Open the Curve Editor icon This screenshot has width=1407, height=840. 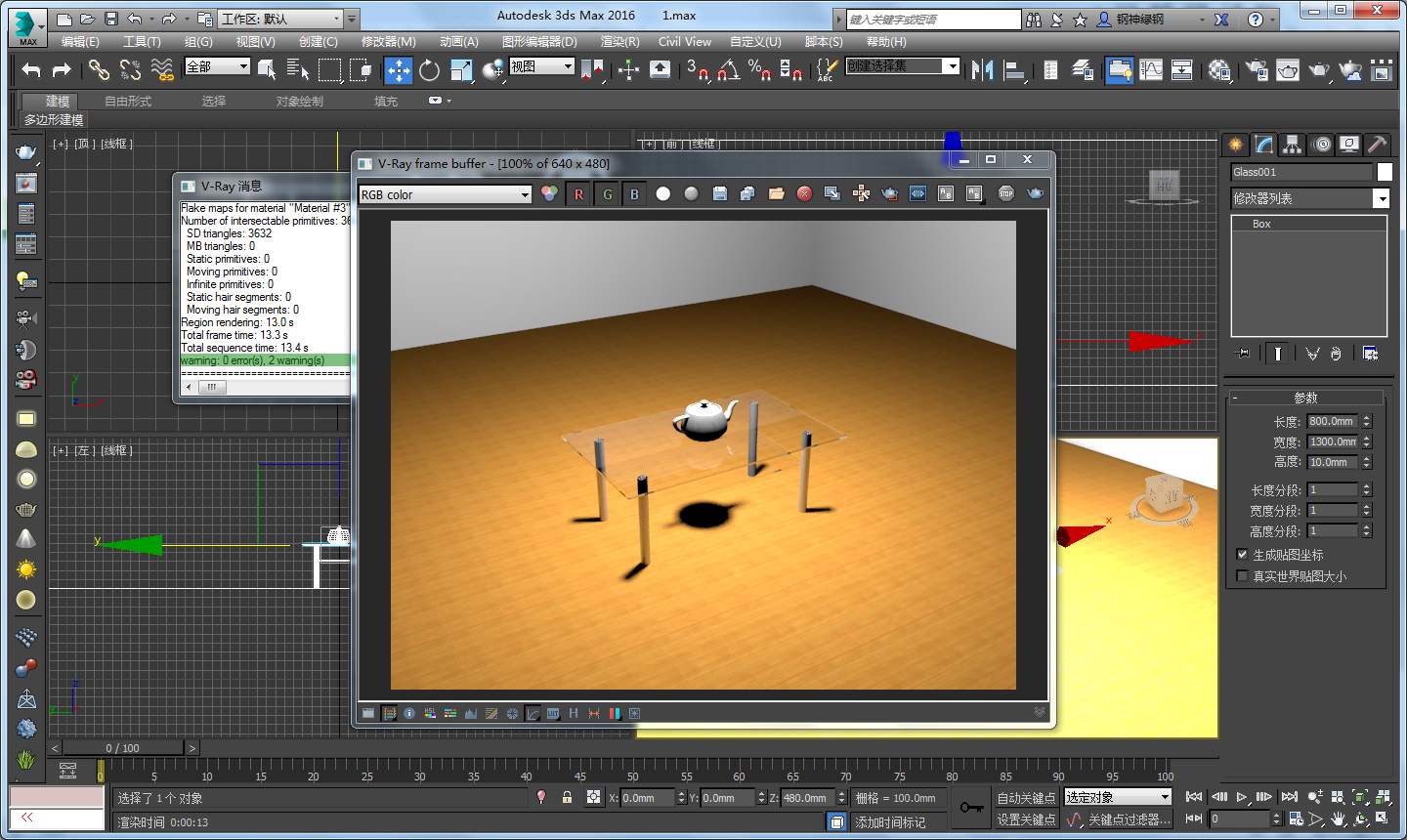click(x=1151, y=69)
